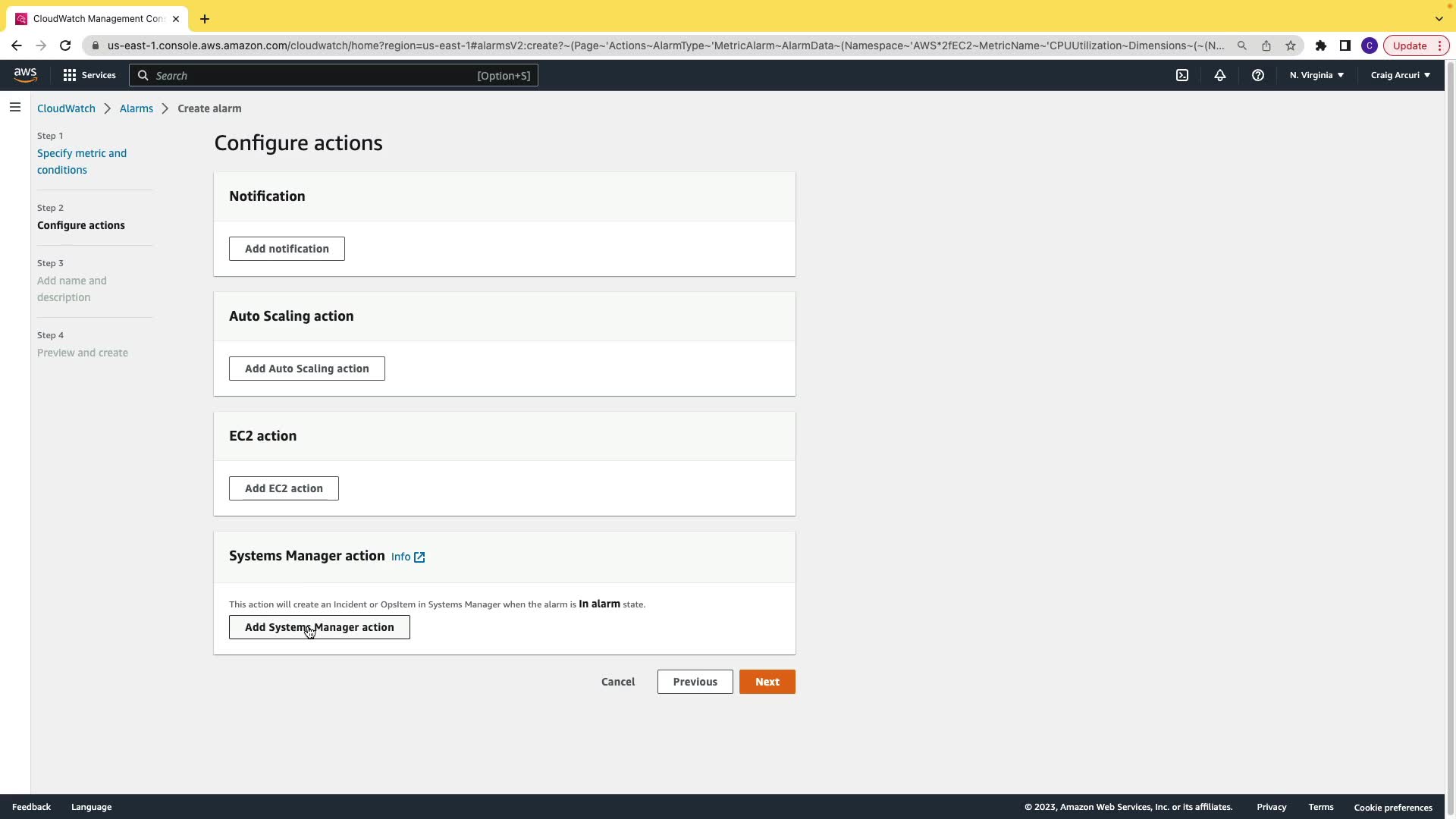The width and height of the screenshot is (1456, 819).
Task: Open the Alarms breadcrumb
Action: [x=136, y=108]
